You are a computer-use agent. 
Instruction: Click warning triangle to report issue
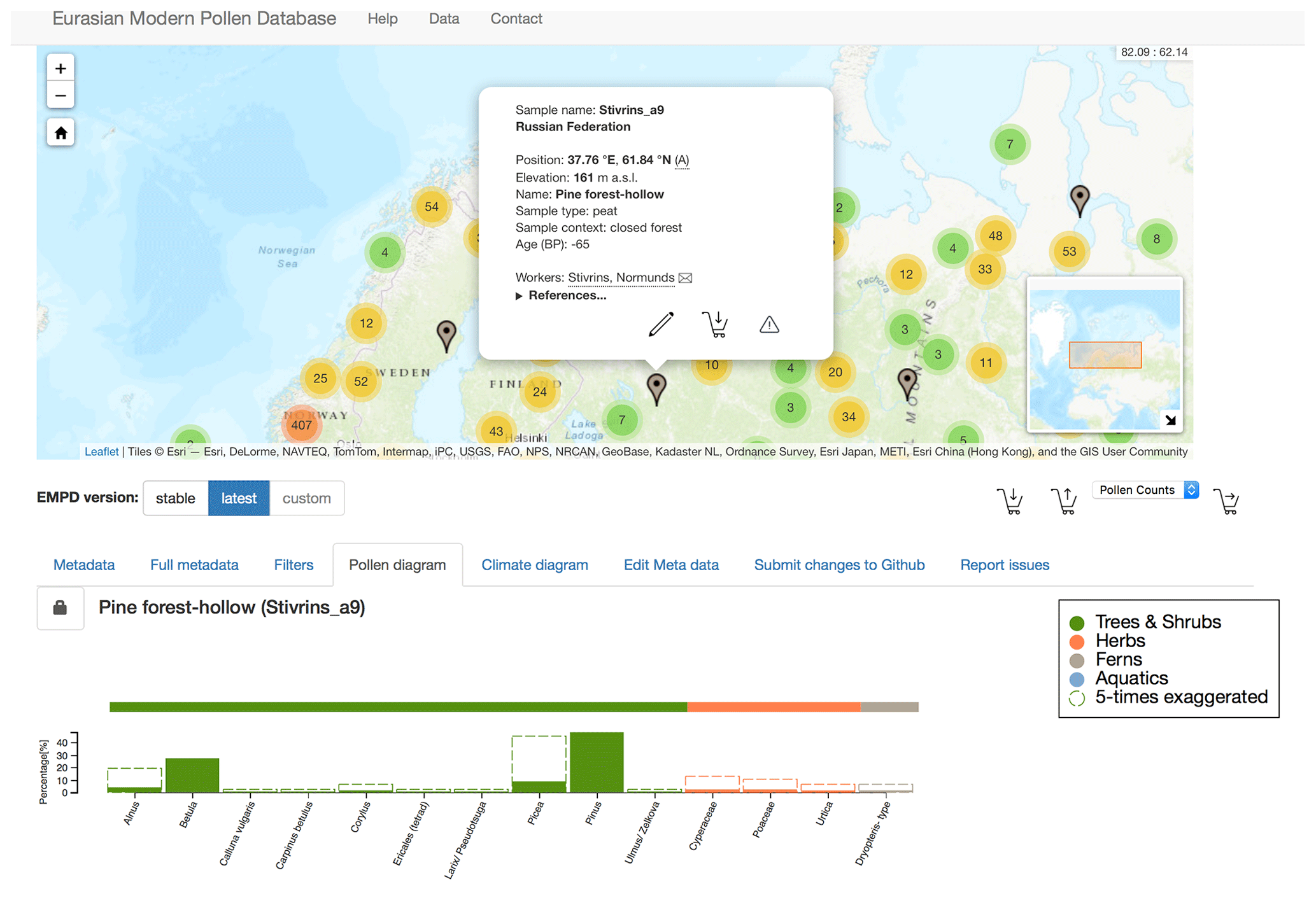point(769,325)
